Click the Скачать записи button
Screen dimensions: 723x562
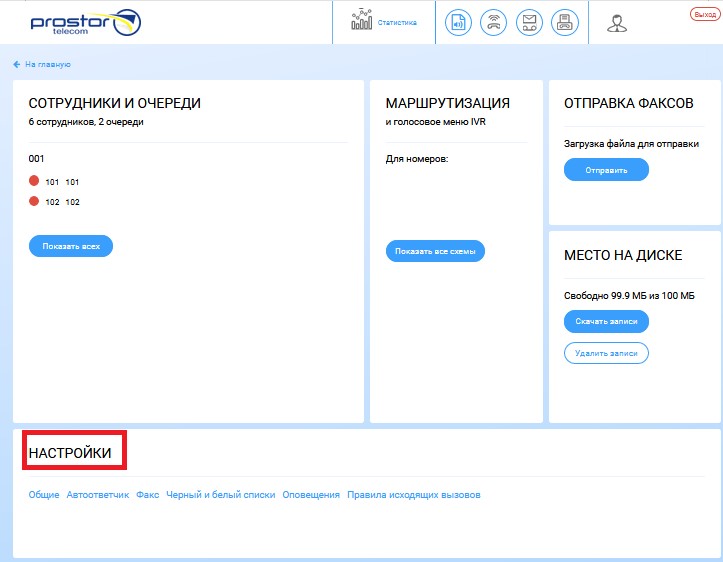pyautogui.click(x=606, y=321)
